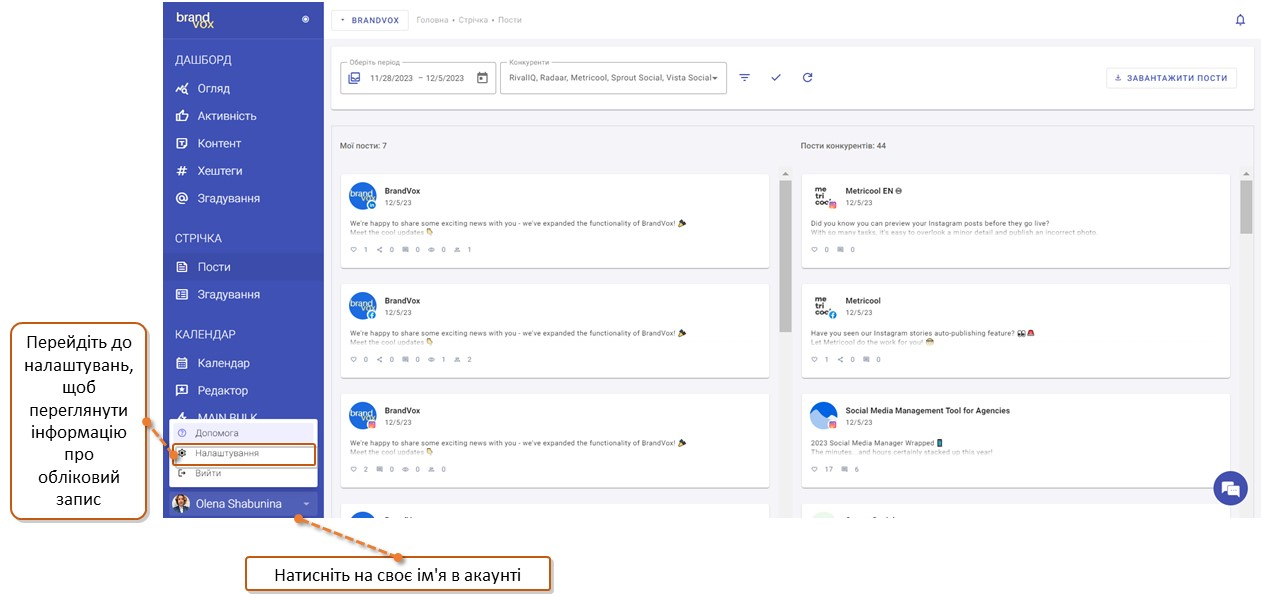
Task: Expand the Olena Shabunina account menu
Action: coord(243,504)
